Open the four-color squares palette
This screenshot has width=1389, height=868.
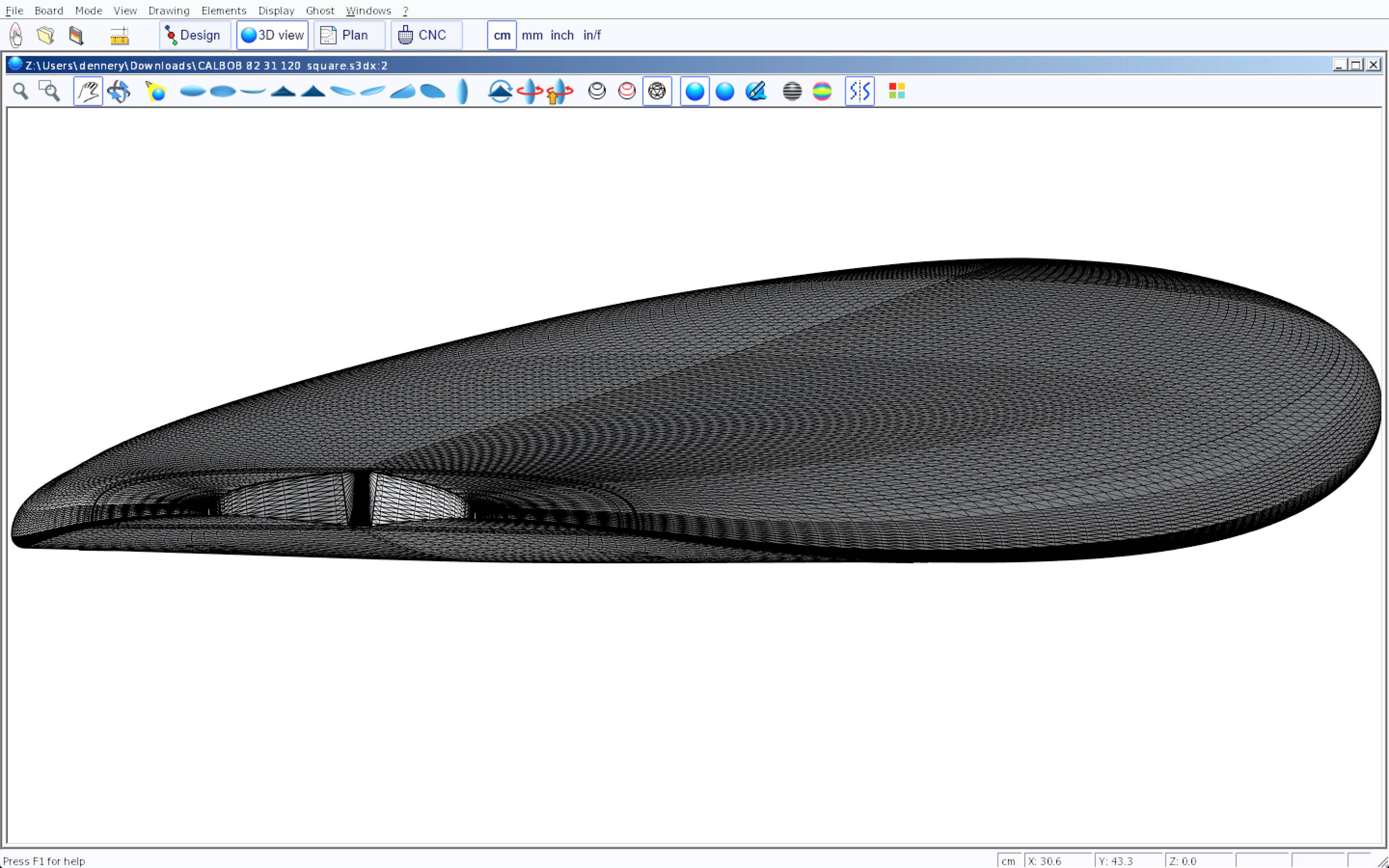[x=897, y=91]
